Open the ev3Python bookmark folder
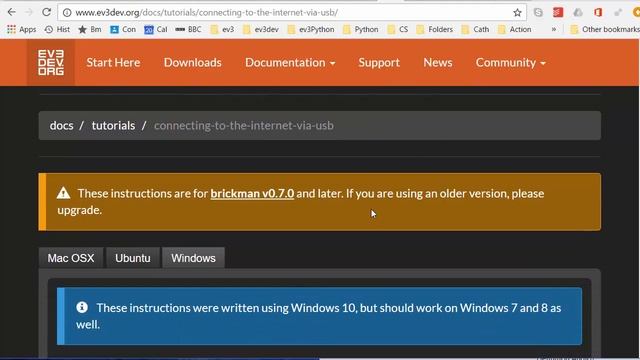 (311, 29)
